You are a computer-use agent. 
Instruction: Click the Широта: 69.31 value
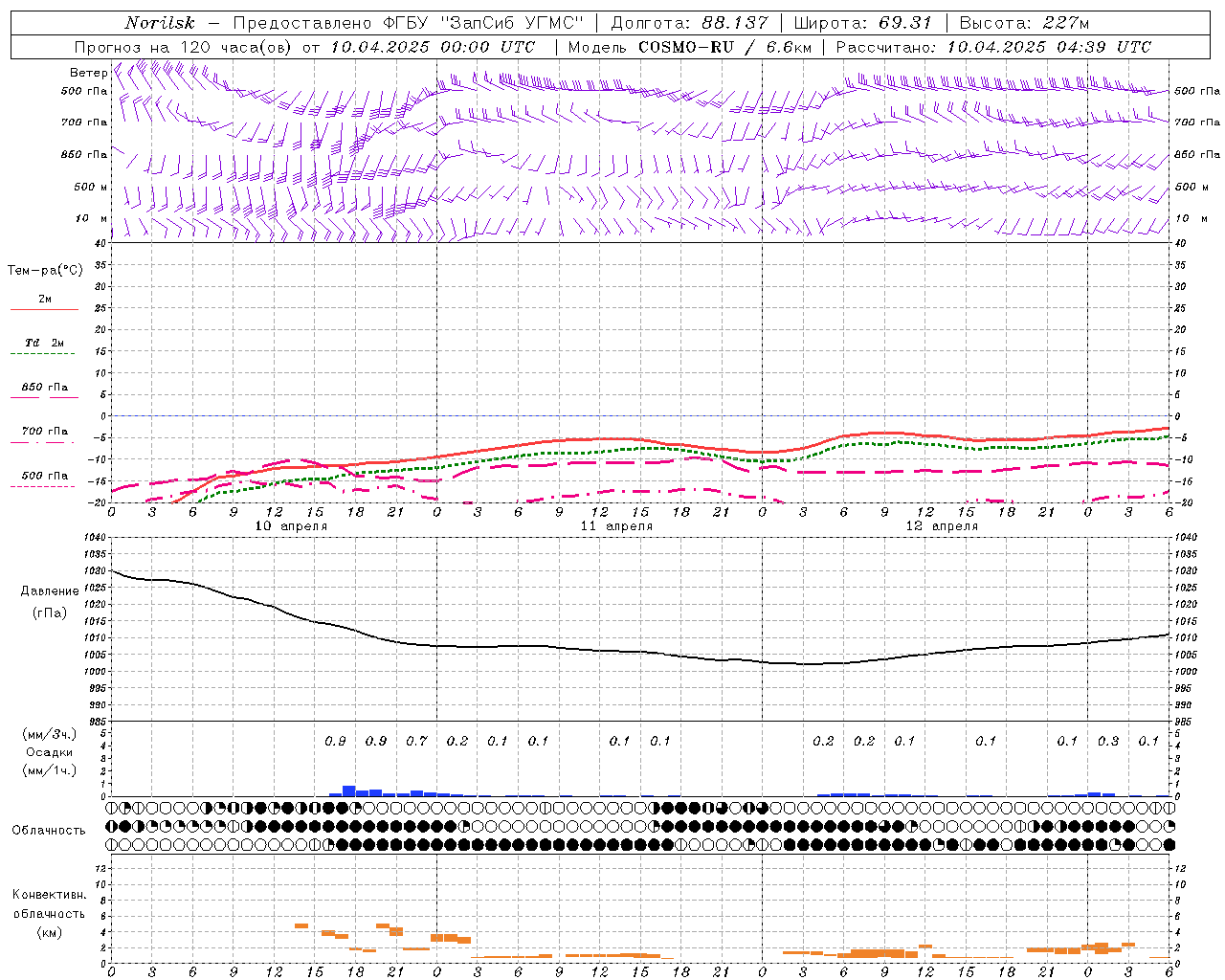click(863, 23)
